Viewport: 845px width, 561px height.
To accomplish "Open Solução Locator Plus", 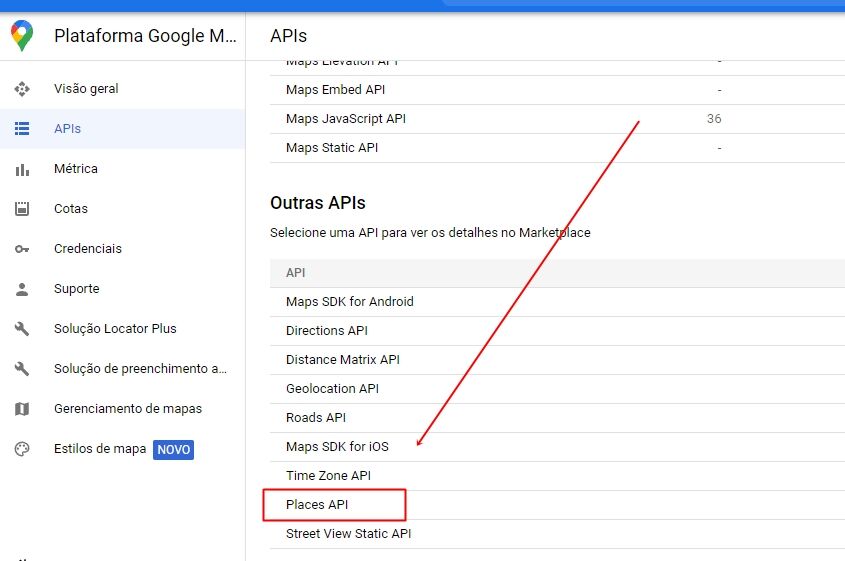I will pos(122,328).
